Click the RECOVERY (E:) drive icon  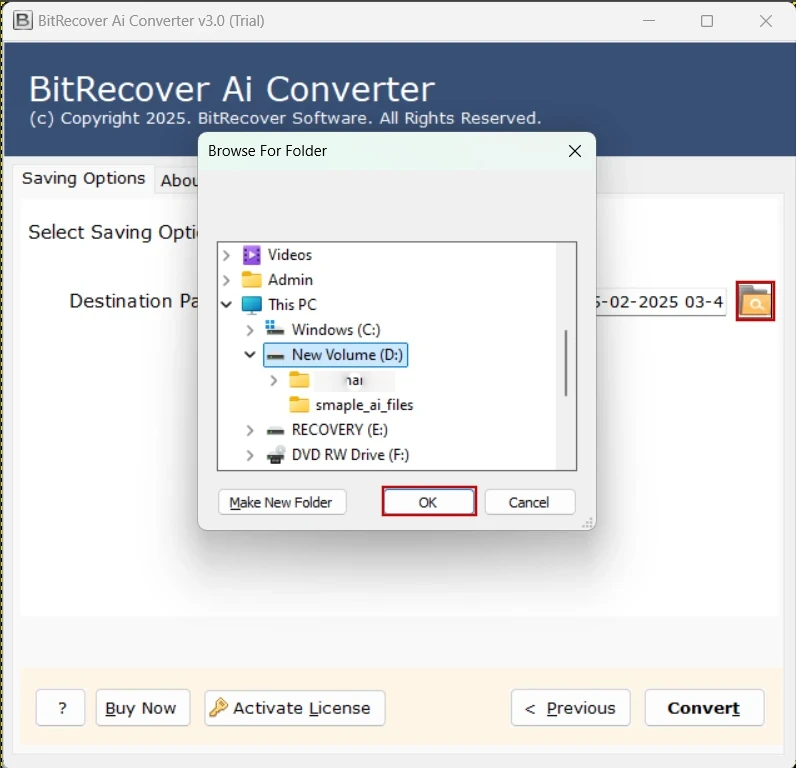pyautogui.click(x=276, y=431)
